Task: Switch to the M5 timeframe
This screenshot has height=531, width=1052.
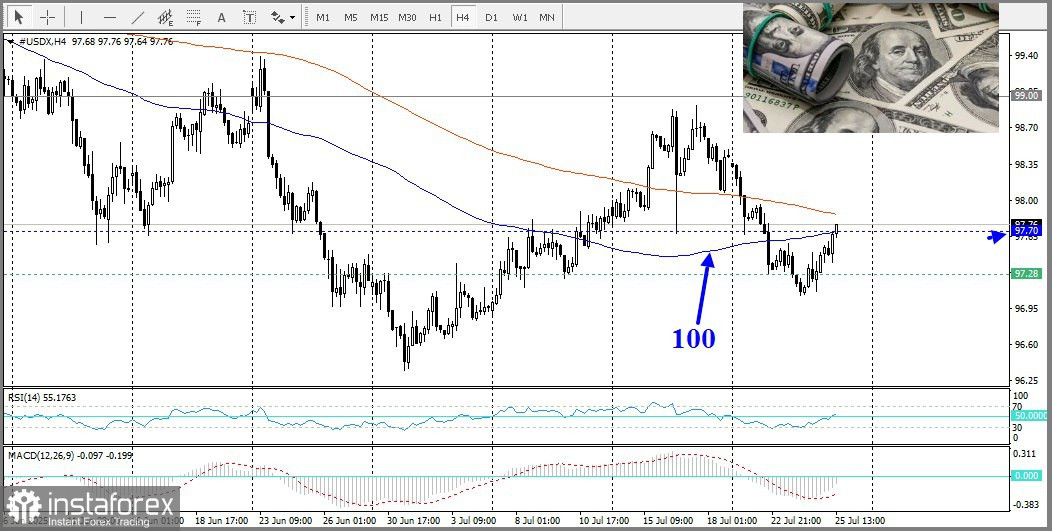Action: tap(351, 17)
